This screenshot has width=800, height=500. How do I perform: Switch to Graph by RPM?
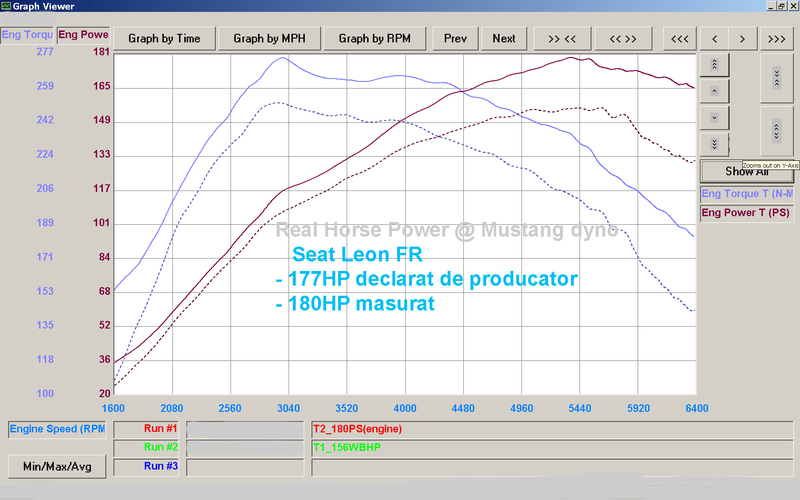(374, 39)
